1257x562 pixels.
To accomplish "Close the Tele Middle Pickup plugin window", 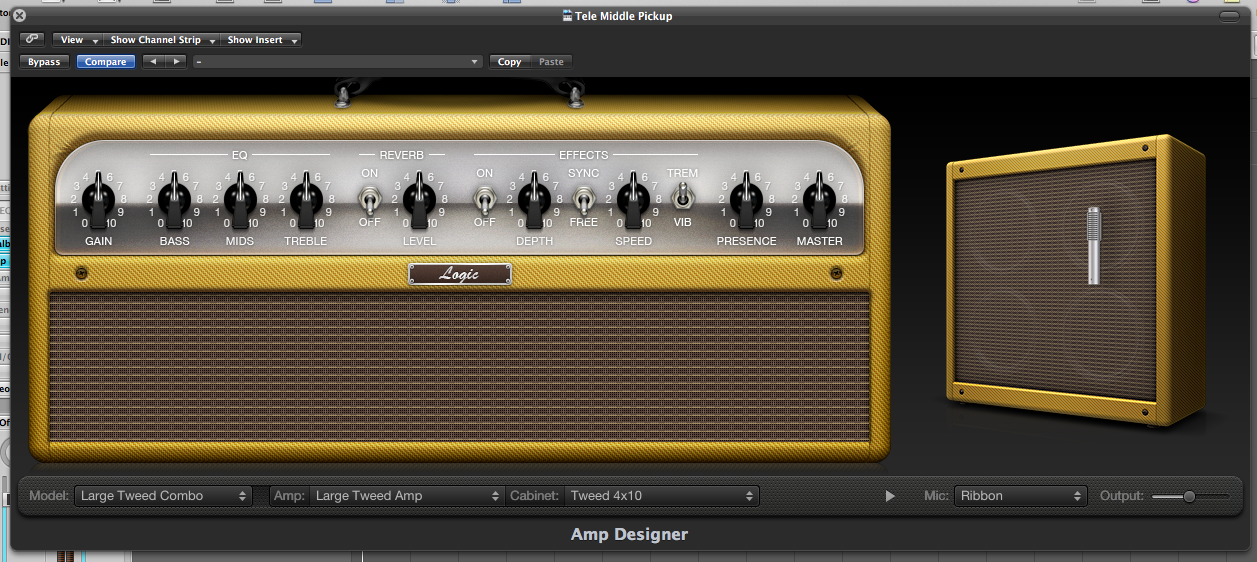I will pos(19,16).
